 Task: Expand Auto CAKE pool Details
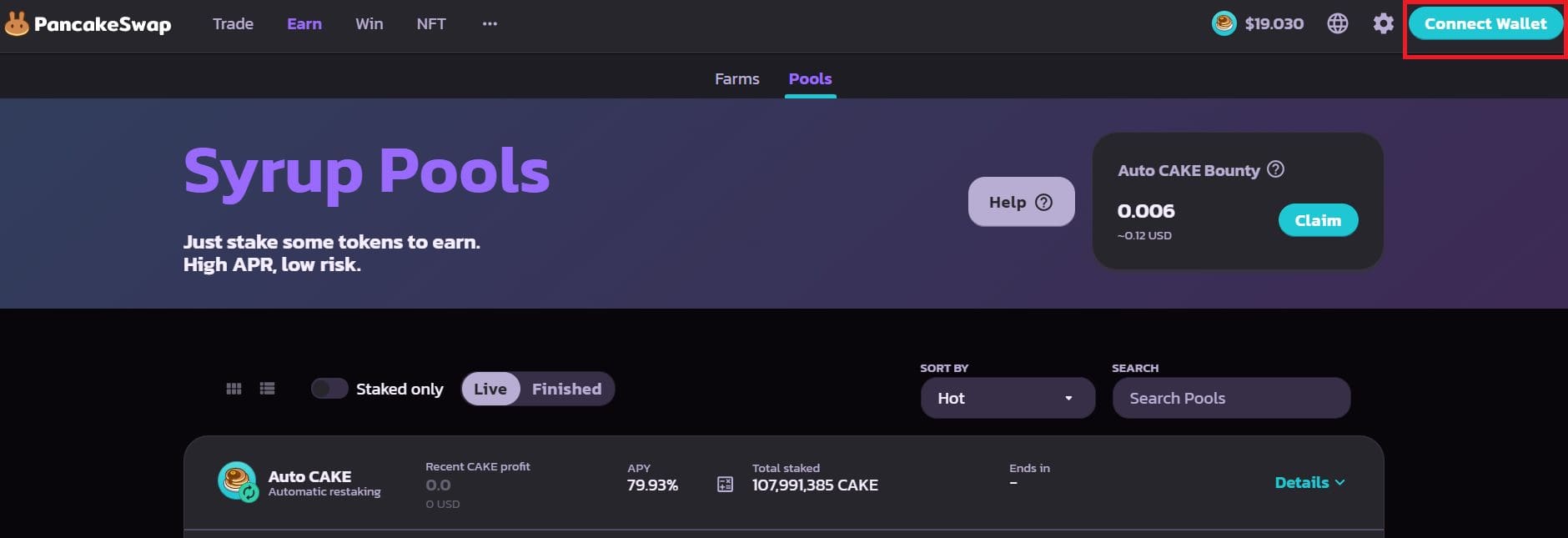click(1309, 482)
